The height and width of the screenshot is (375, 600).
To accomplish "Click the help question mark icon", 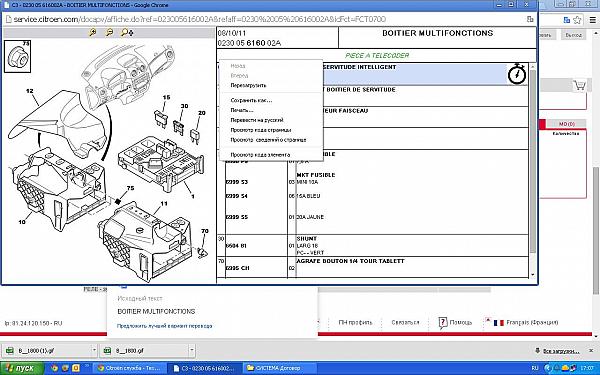I will (443, 323).
